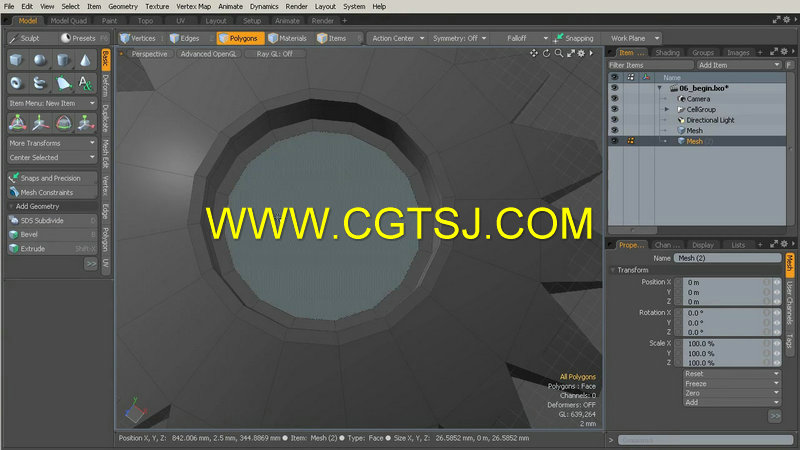The height and width of the screenshot is (450, 800).
Task: Switch to the Model Quad layout tab
Action: point(69,21)
